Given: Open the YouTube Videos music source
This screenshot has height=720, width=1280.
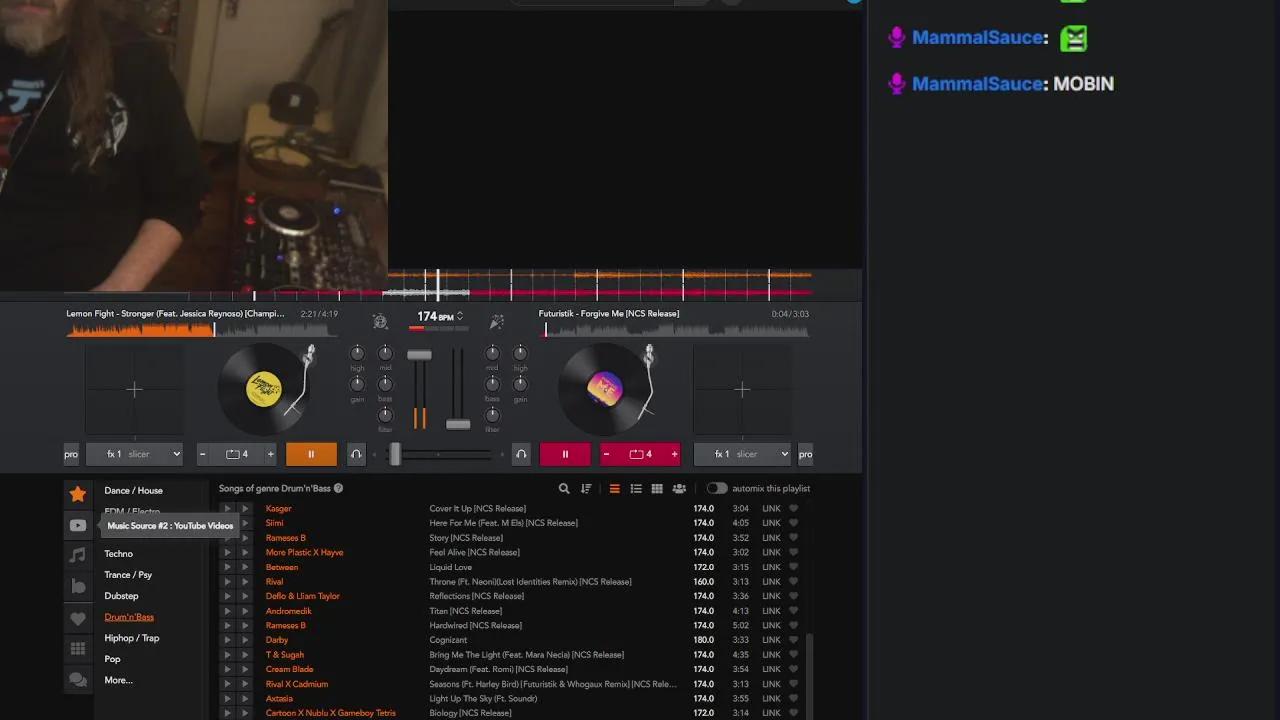Looking at the screenshot, I should point(77,525).
